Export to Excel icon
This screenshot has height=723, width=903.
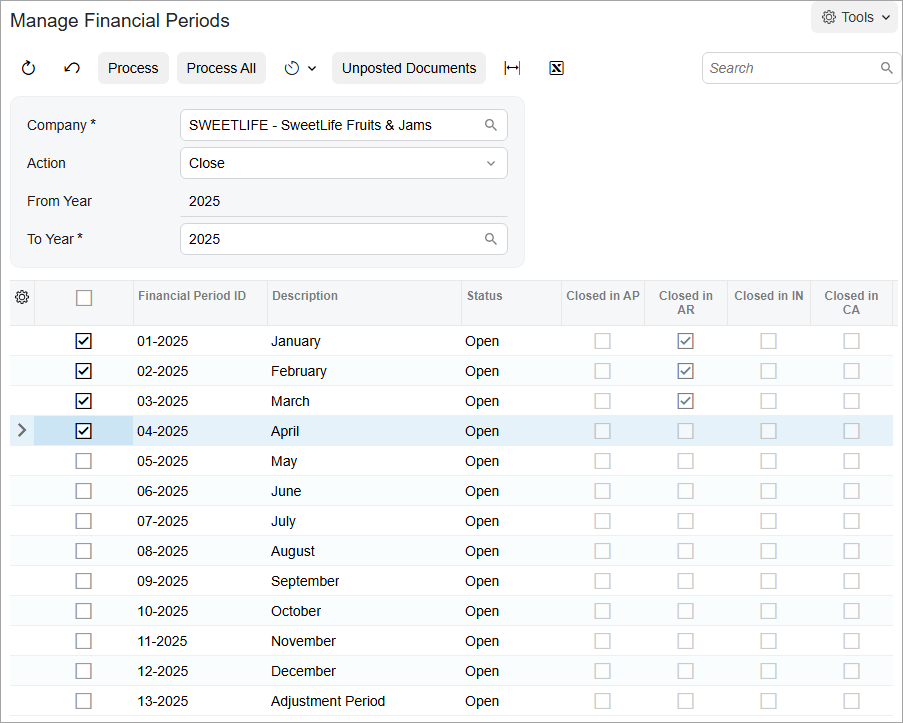pos(556,68)
